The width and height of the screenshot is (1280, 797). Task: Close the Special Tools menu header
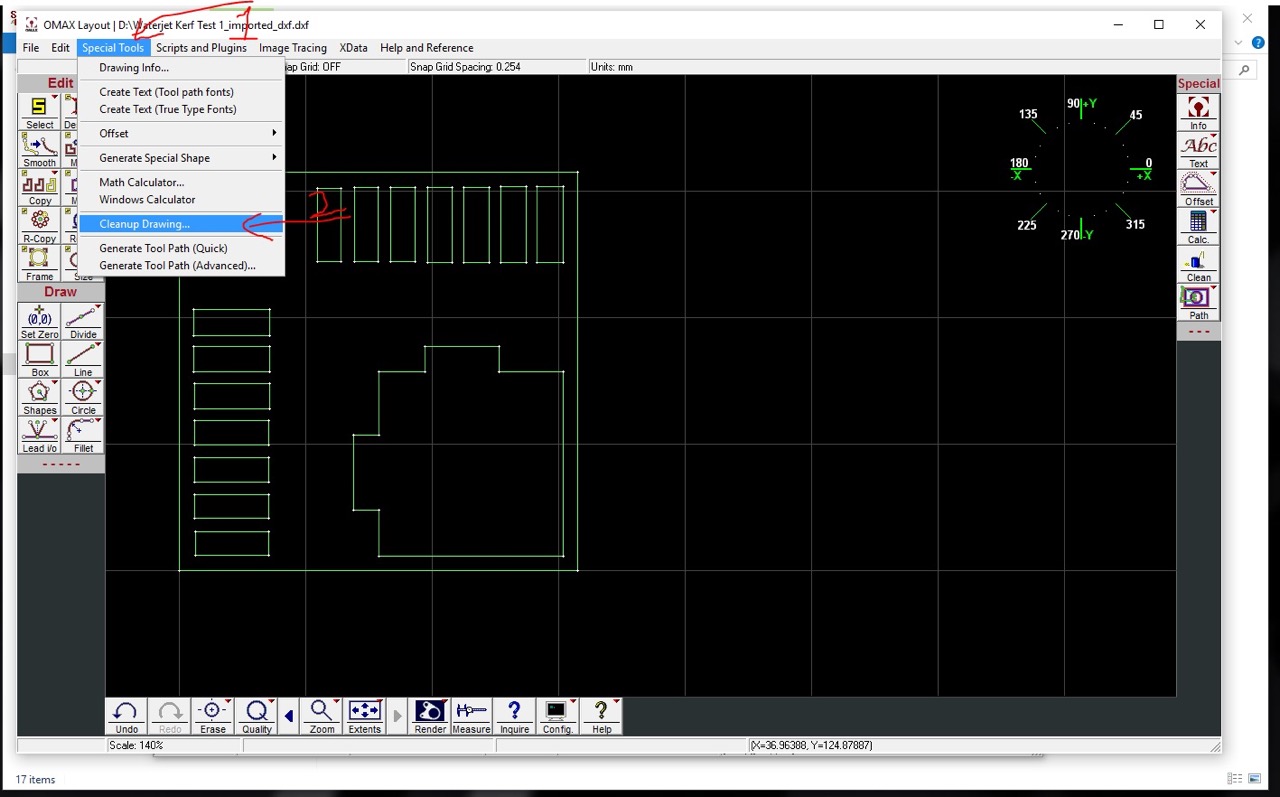(113, 48)
